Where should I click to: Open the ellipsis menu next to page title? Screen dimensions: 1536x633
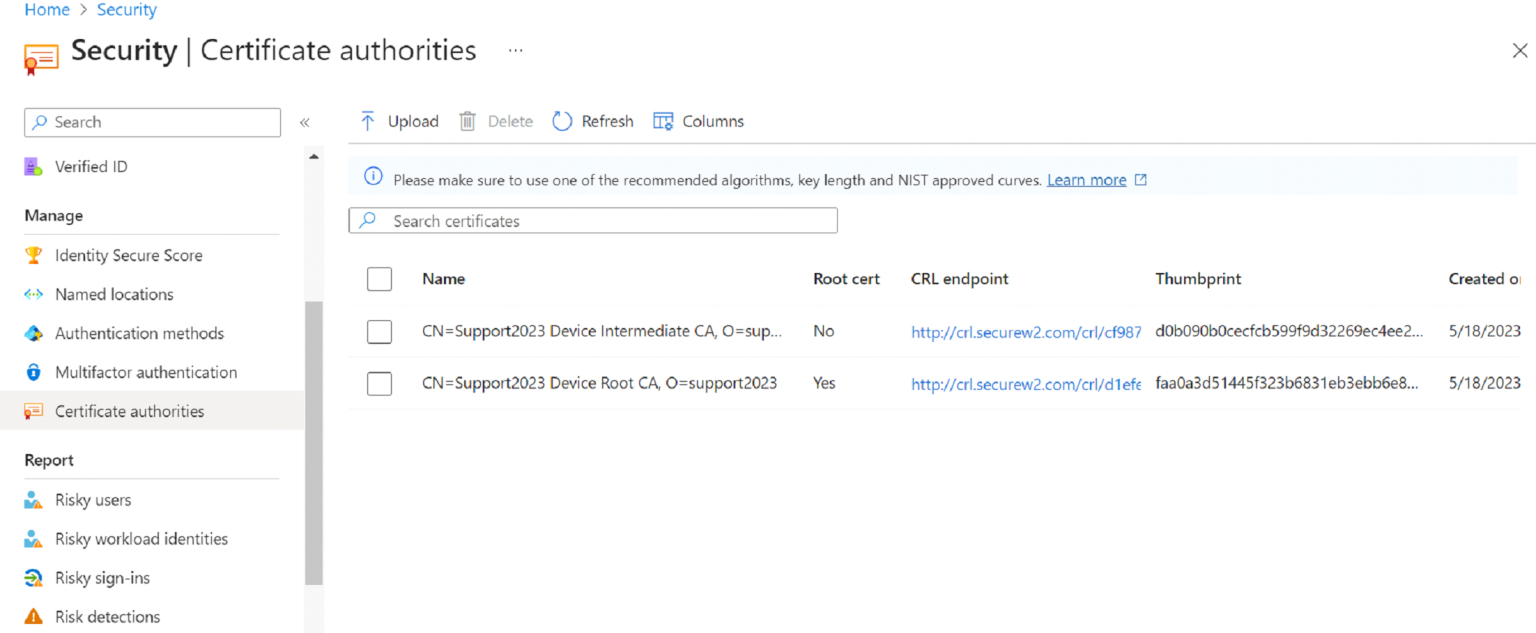coord(515,50)
